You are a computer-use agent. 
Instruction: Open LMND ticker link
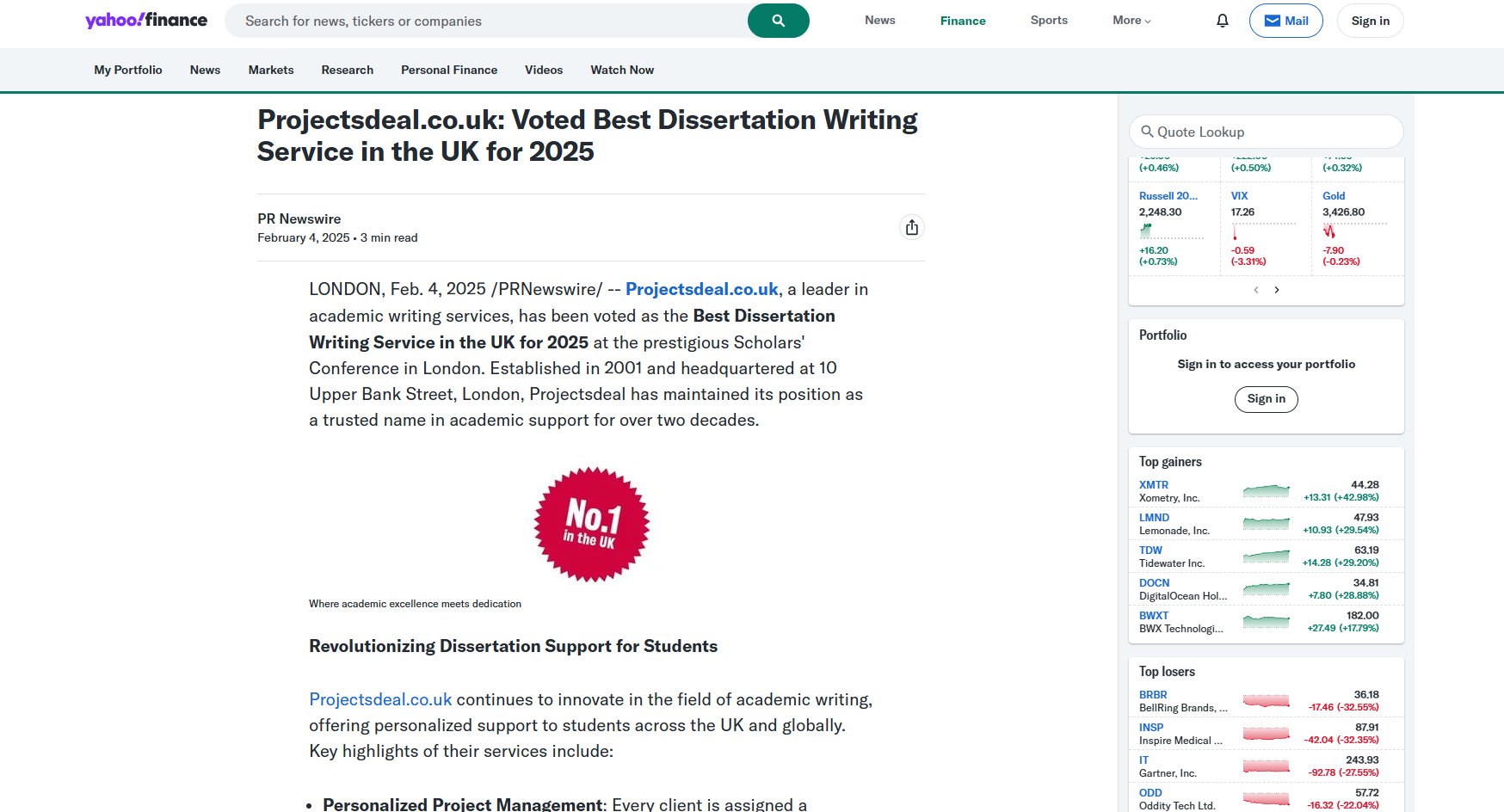pyautogui.click(x=1155, y=518)
